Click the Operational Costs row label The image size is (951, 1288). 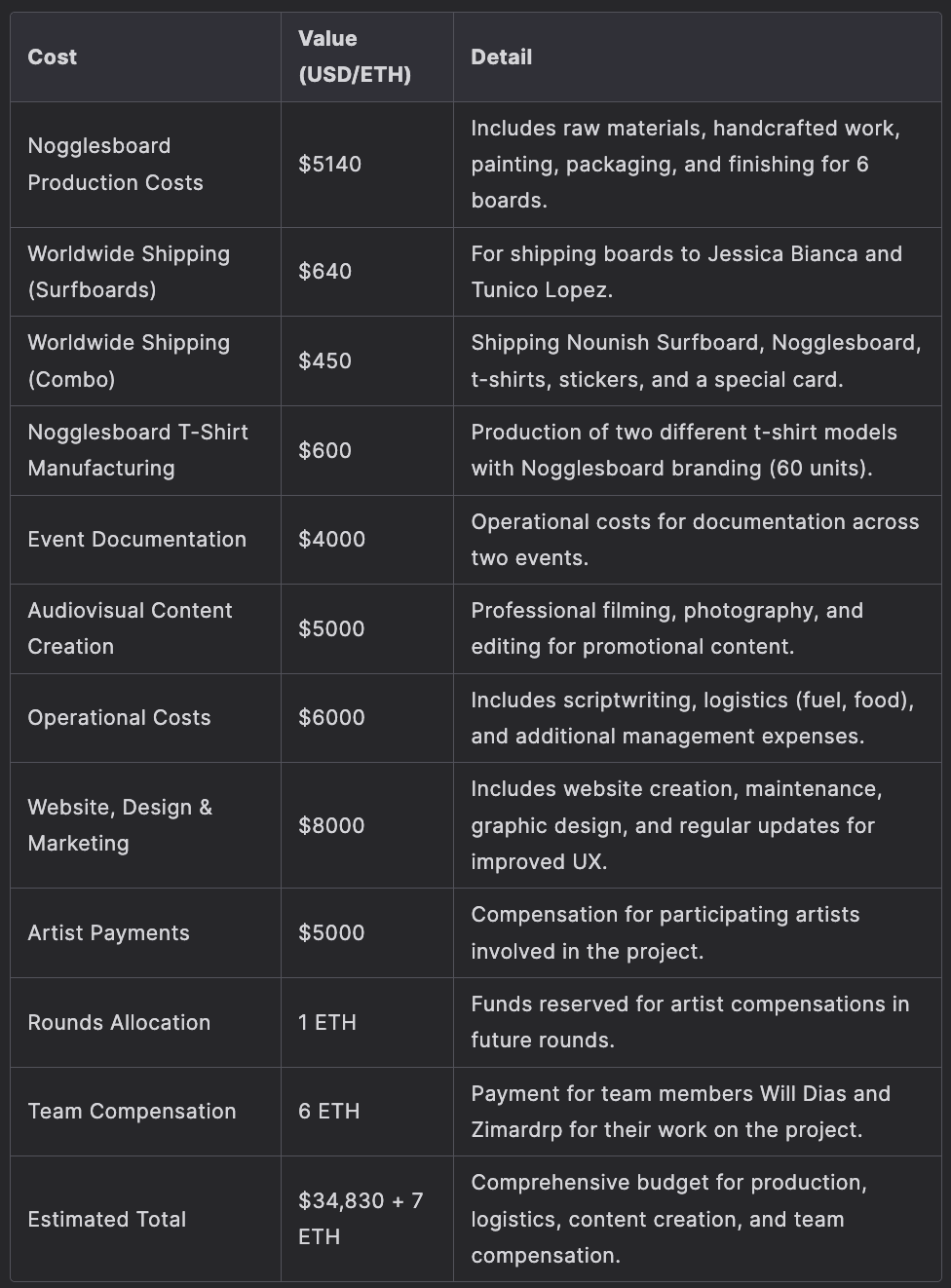tap(119, 718)
